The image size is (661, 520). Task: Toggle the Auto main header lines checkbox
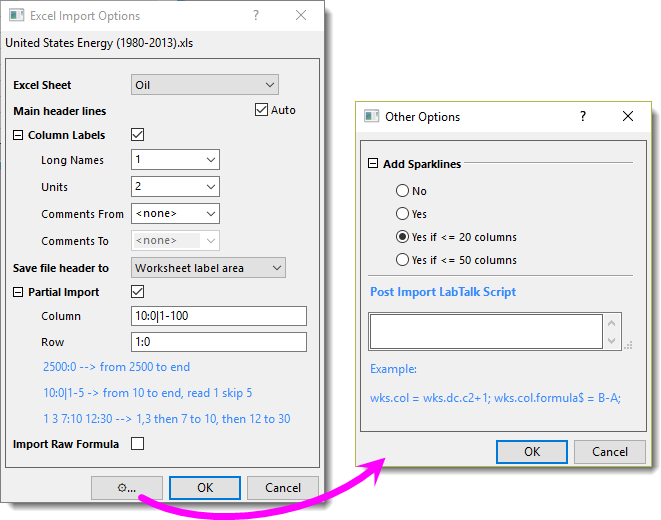[262, 110]
